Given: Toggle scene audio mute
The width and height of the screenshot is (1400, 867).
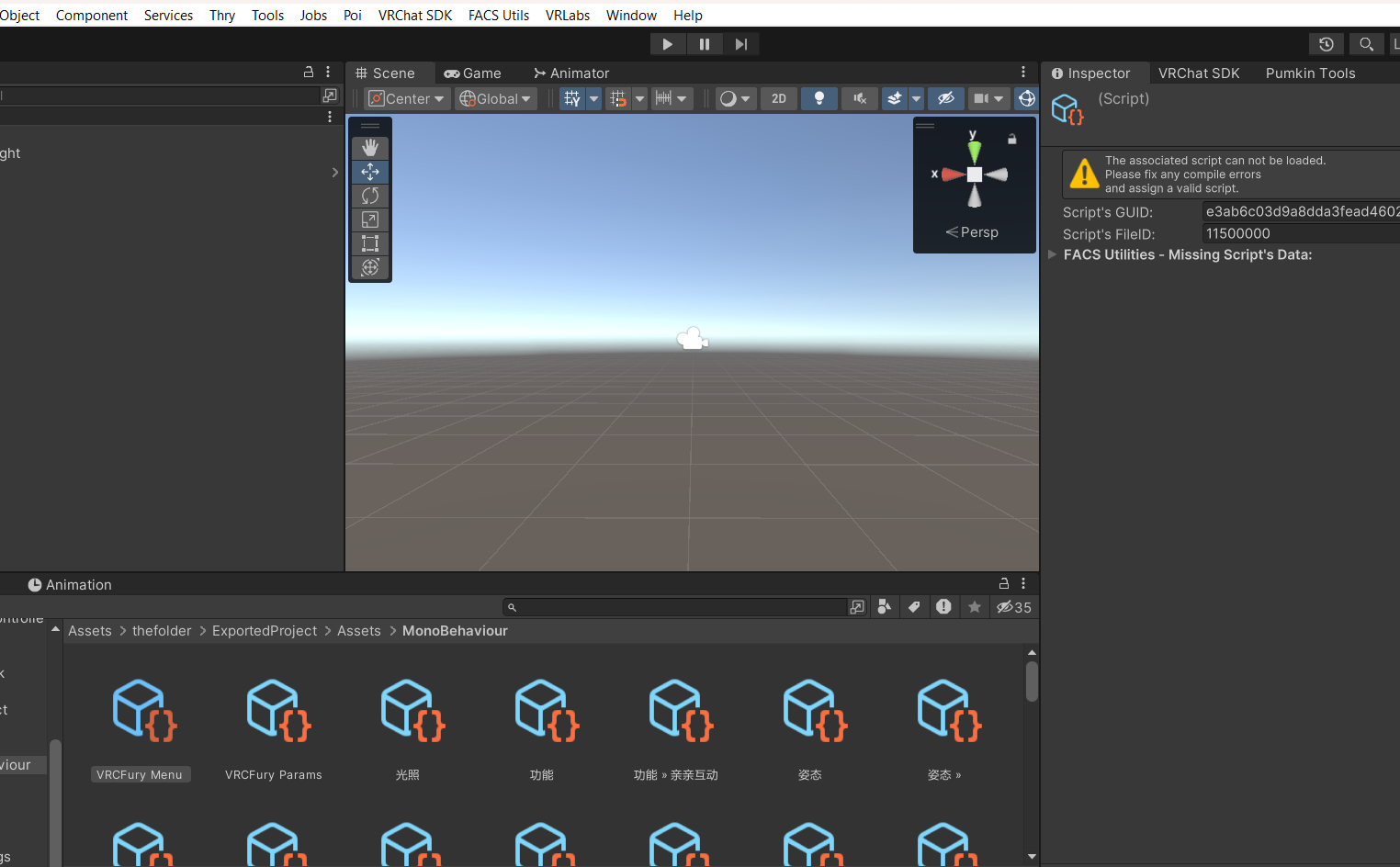Looking at the screenshot, I should [860, 98].
